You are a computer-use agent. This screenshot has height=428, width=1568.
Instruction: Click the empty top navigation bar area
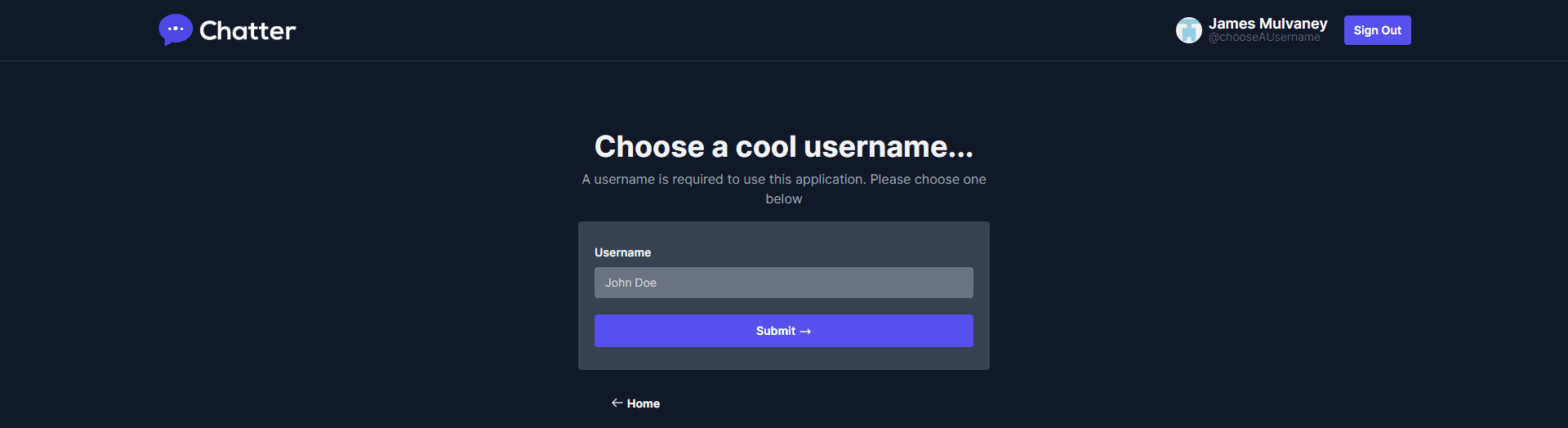point(735,30)
